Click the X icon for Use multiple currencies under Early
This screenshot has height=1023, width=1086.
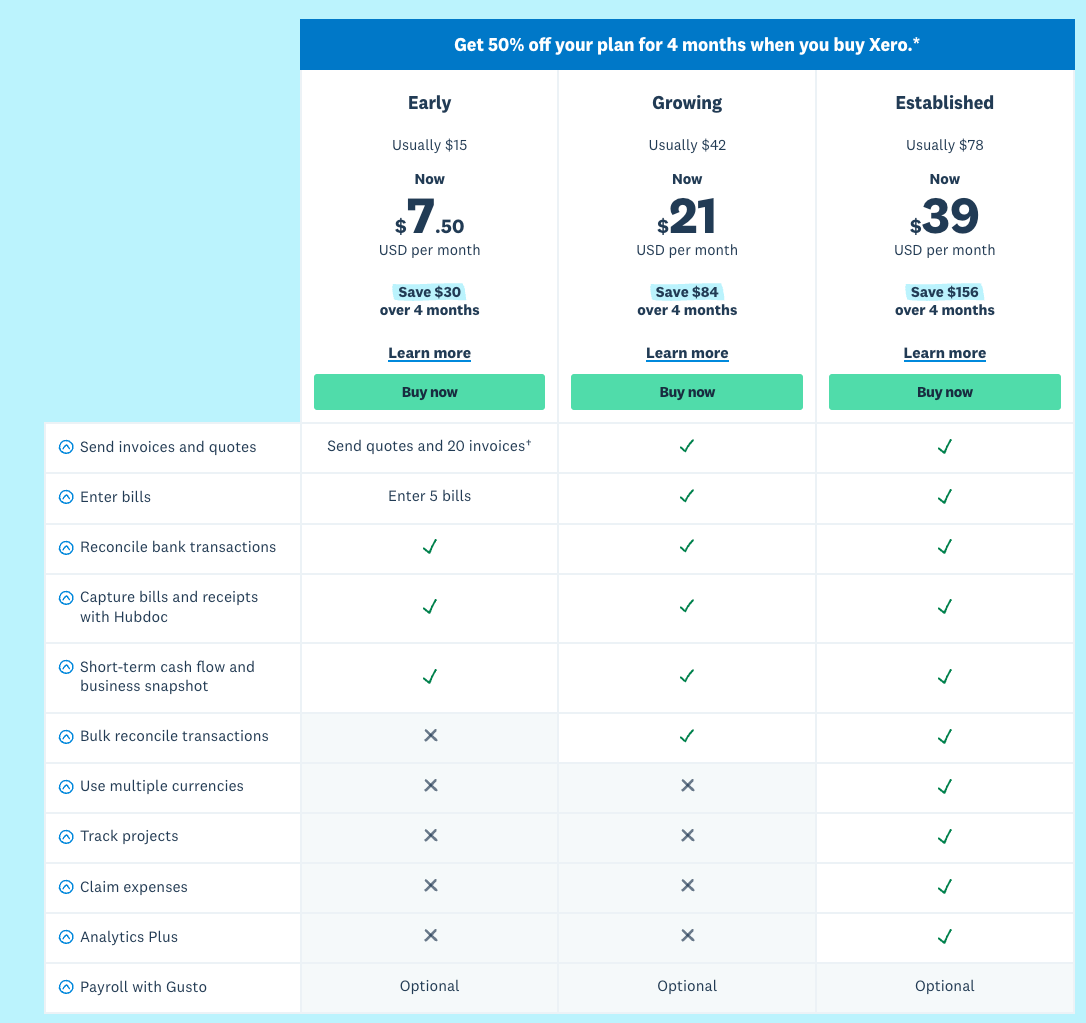click(x=429, y=787)
